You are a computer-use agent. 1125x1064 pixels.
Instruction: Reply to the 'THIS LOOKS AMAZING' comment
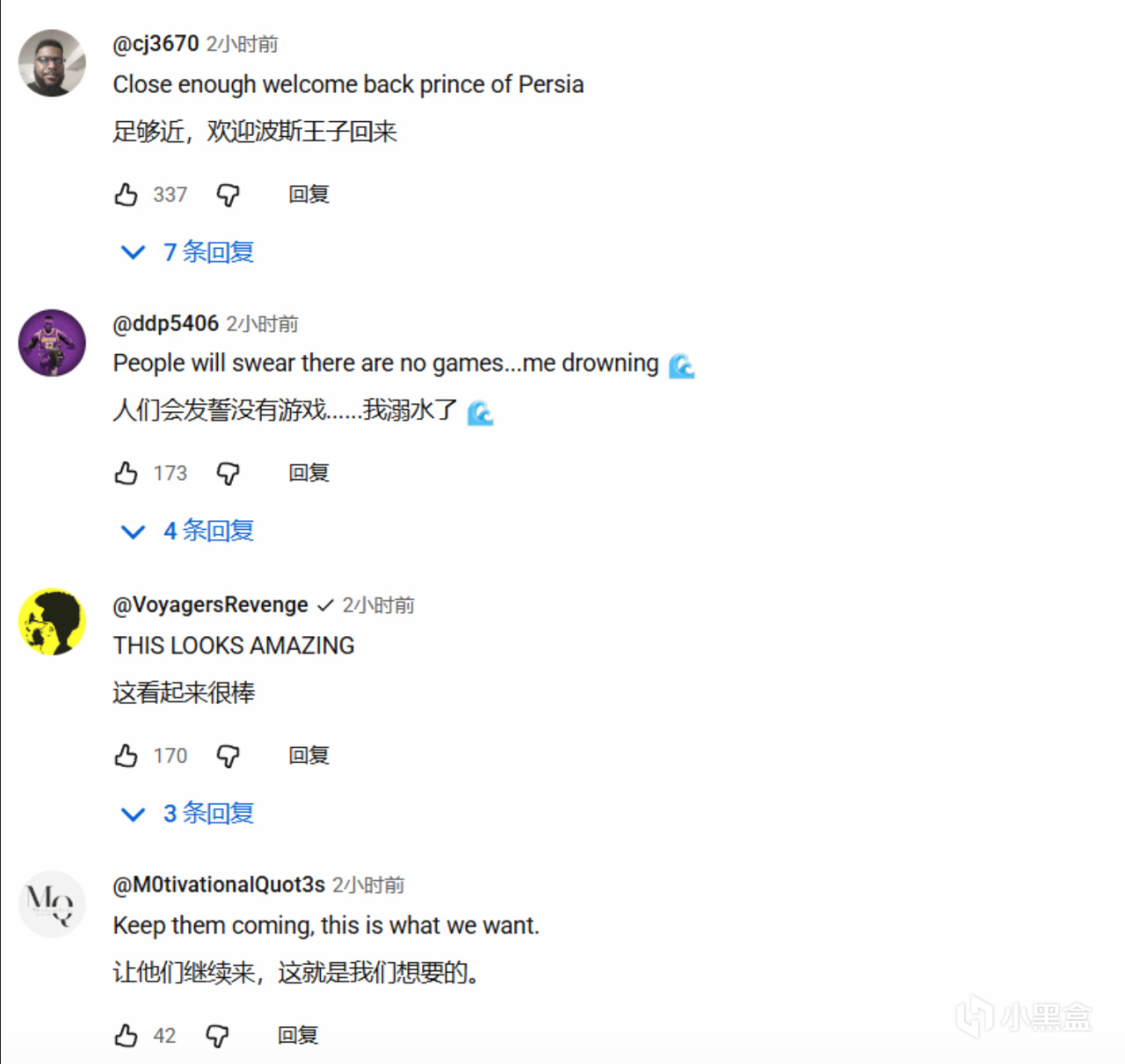click(308, 756)
